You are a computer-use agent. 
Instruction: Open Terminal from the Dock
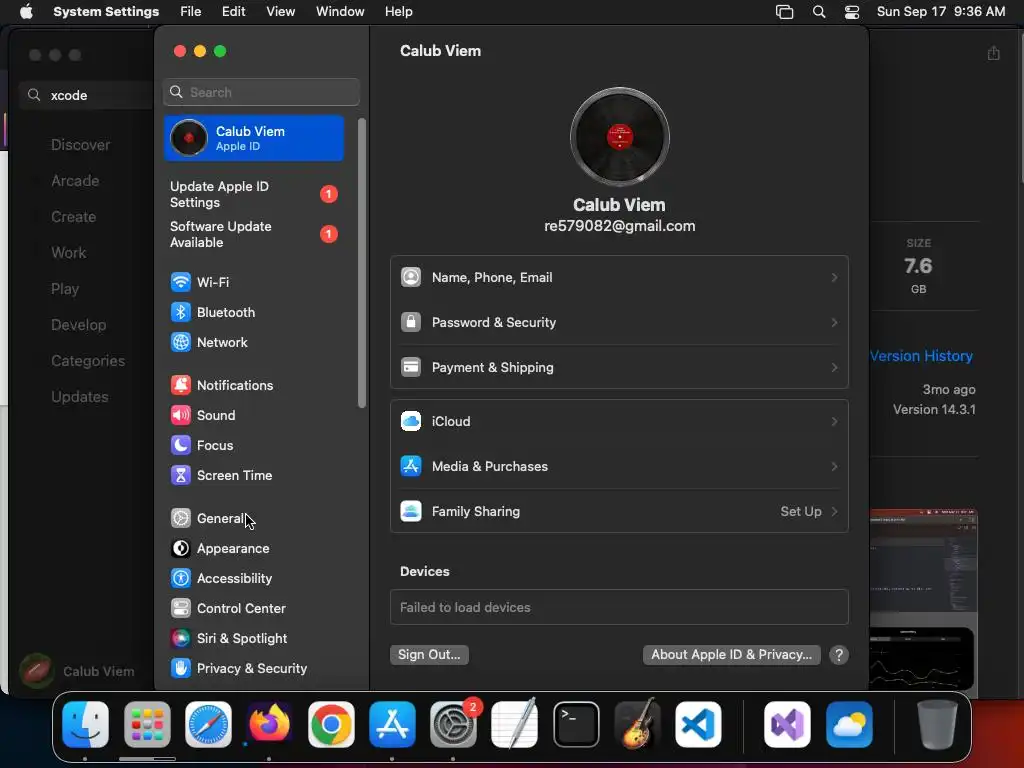(576, 725)
